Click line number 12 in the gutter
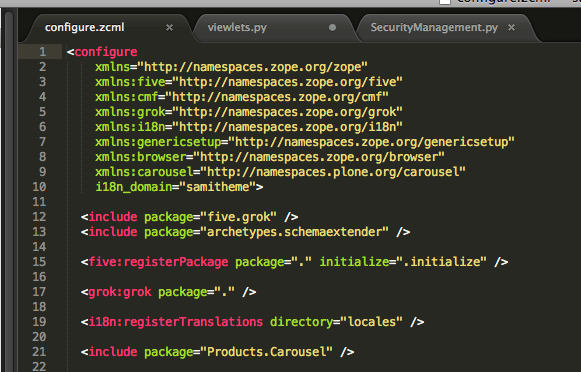The image size is (581, 372). (x=39, y=217)
